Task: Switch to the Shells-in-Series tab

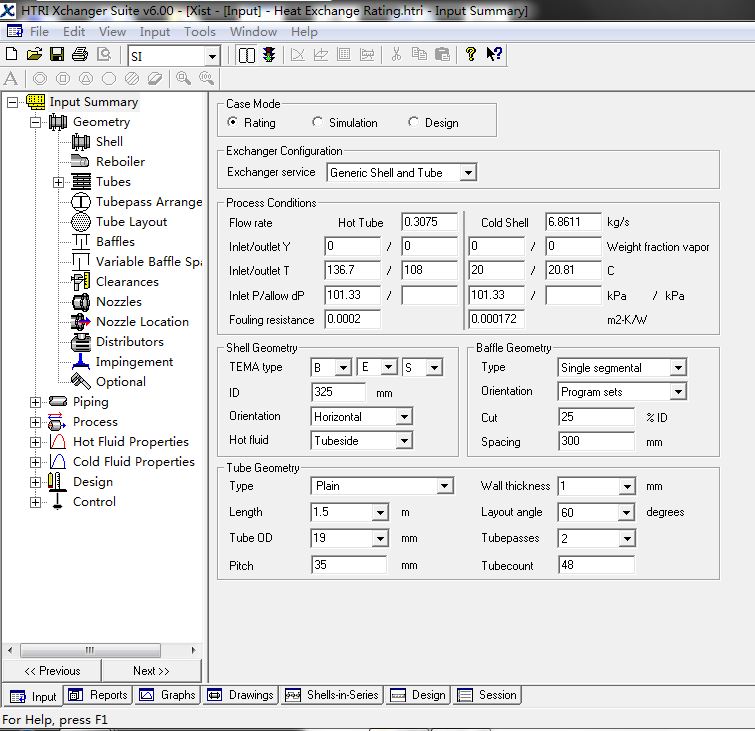Action: [332, 695]
